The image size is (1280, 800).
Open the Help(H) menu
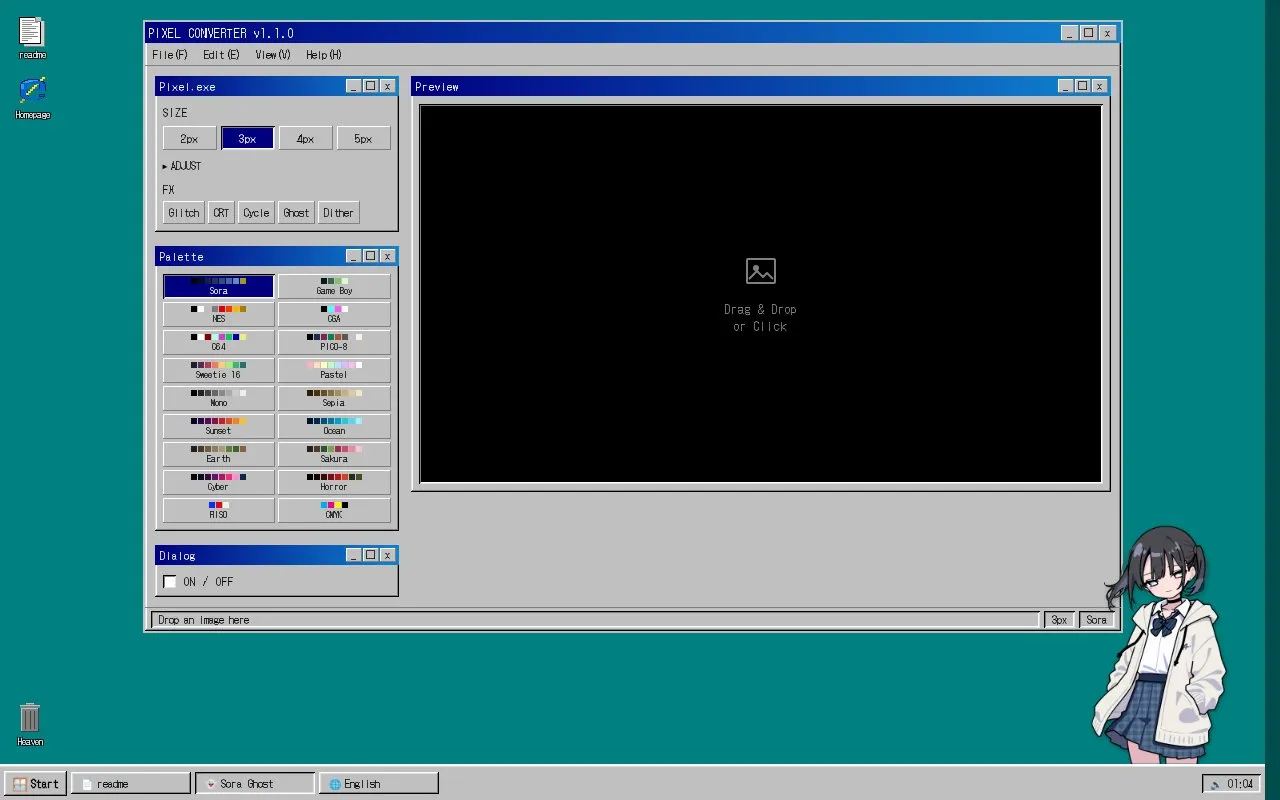click(323, 55)
